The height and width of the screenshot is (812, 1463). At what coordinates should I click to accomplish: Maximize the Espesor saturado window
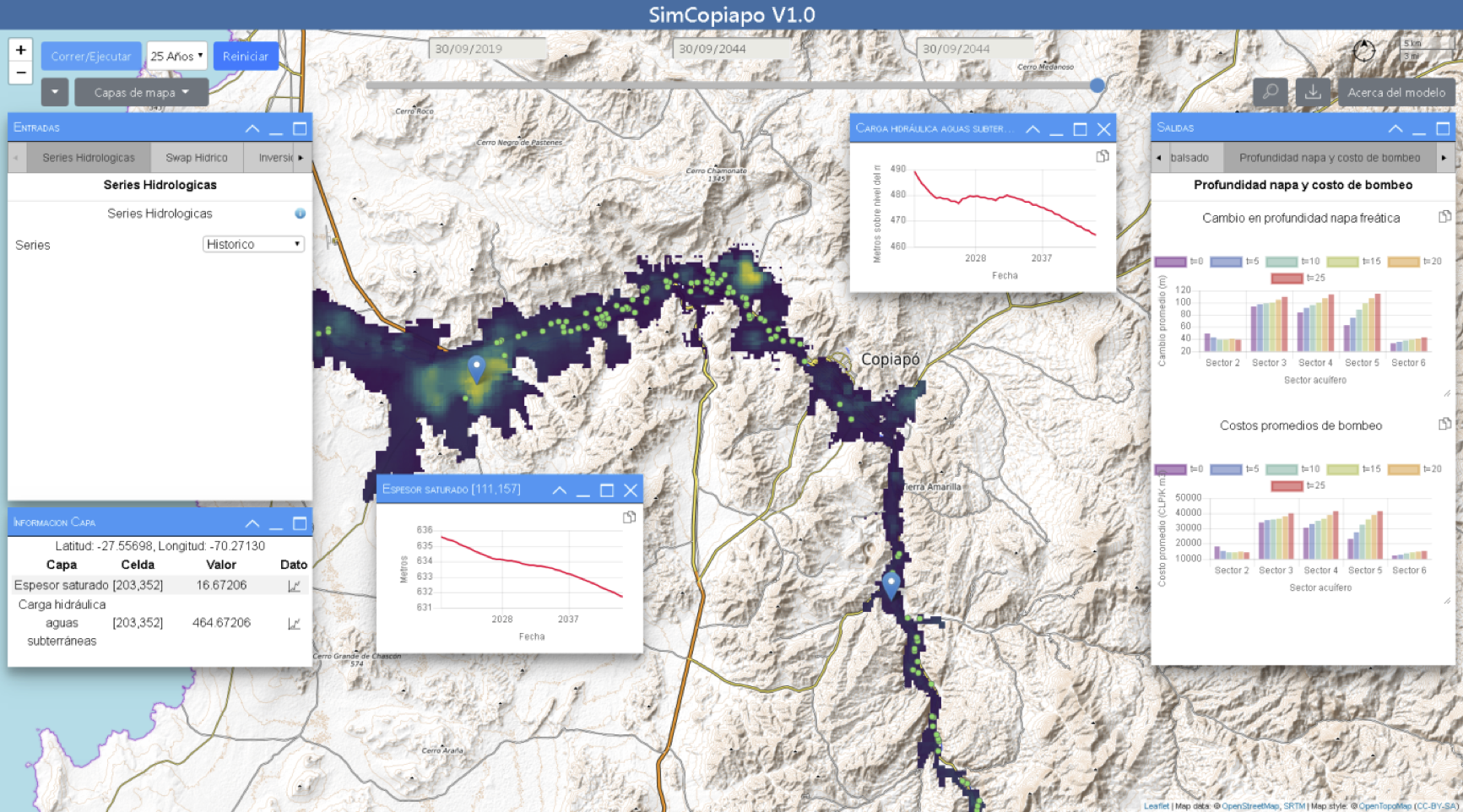[x=606, y=490]
